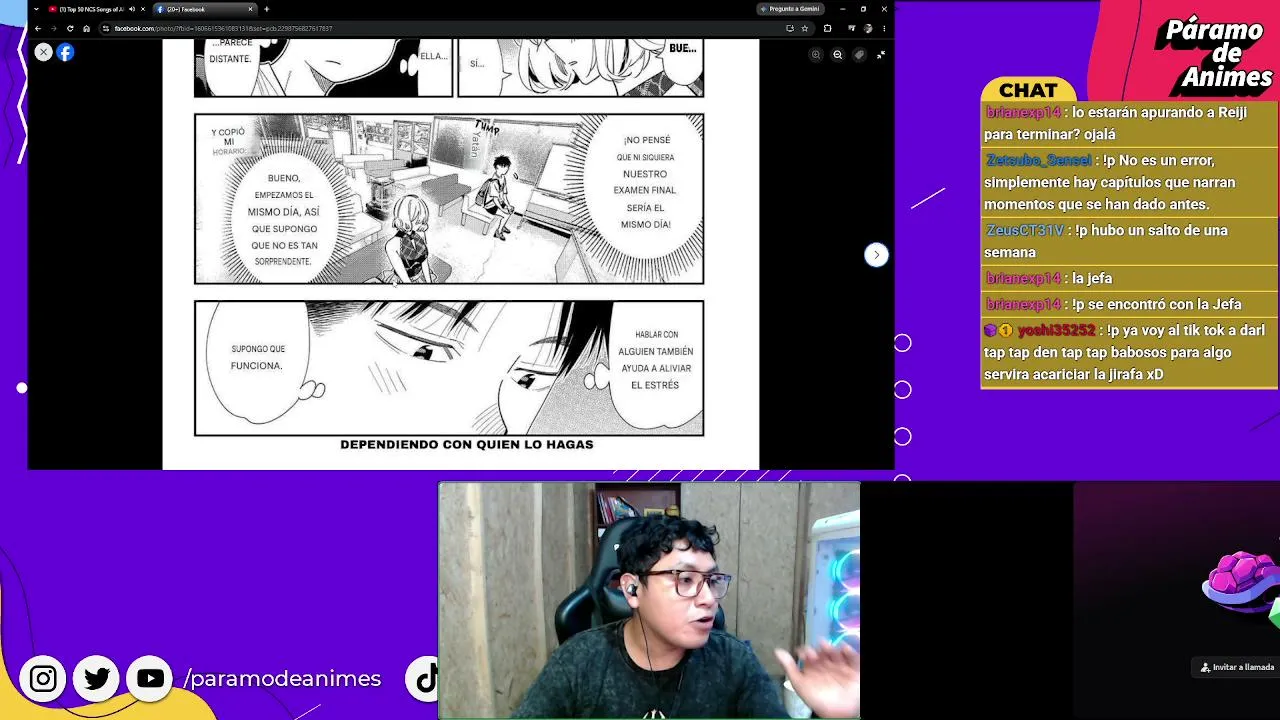The image size is (1280, 720).
Task: Click the manga page image
Action: coord(461,254)
